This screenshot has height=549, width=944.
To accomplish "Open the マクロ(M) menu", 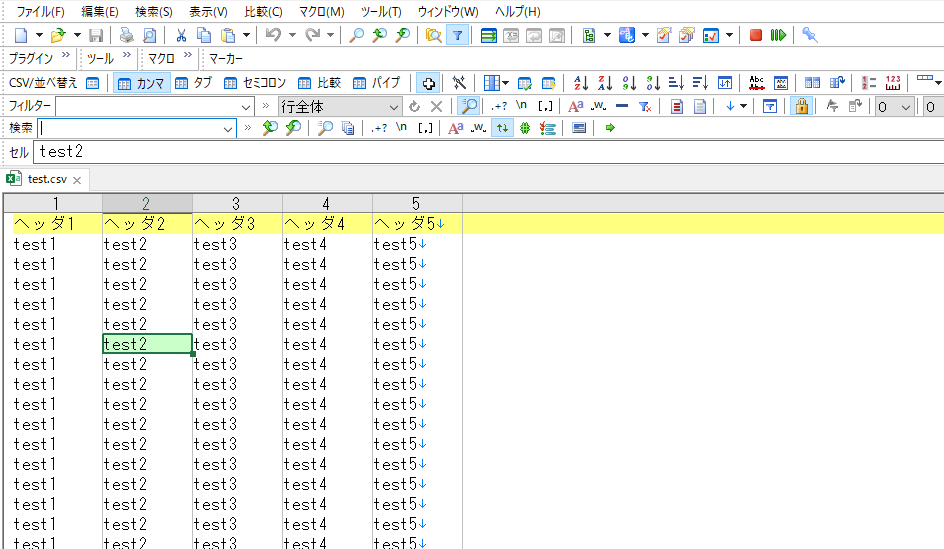I will 321,11.
